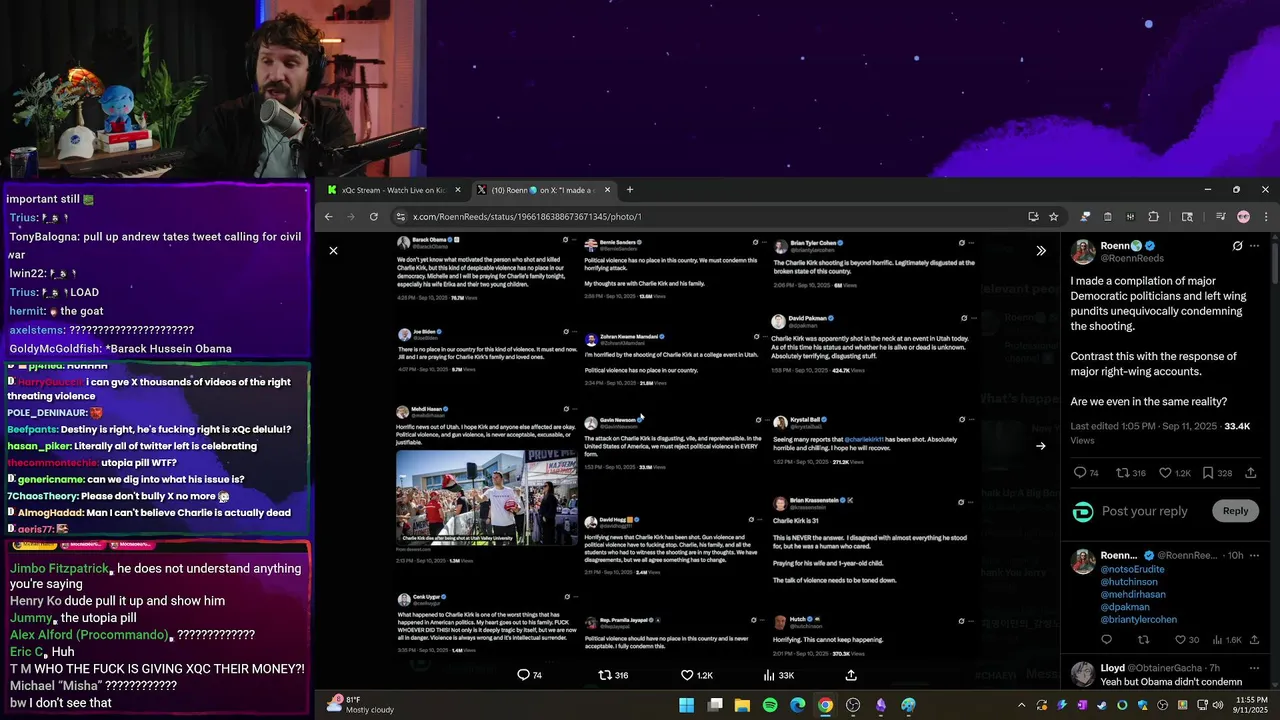This screenshot has height=720, width=1280.
Task: Open Spotify from the taskbar
Action: (770, 705)
